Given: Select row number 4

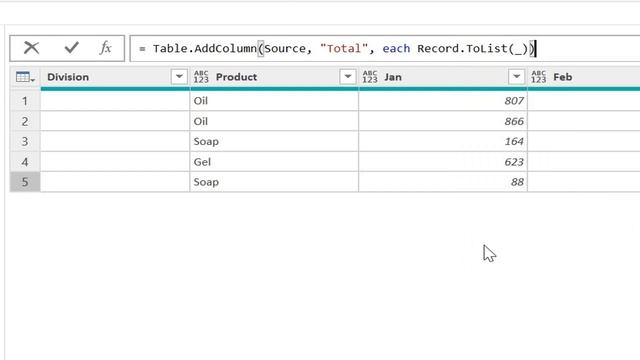Looking at the screenshot, I should tap(25, 162).
